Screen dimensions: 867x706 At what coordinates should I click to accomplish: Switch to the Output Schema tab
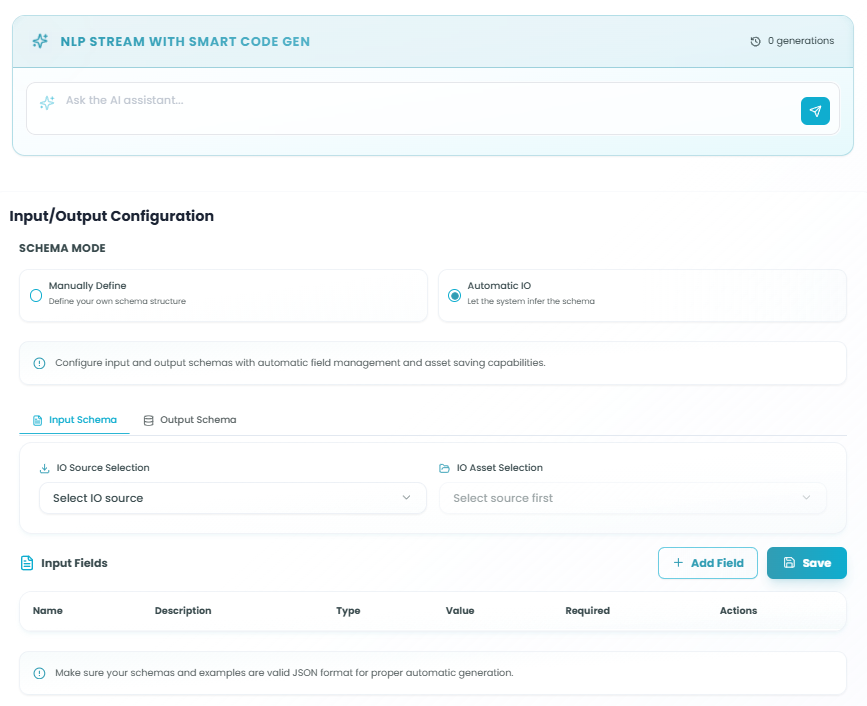click(x=190, y=420)
